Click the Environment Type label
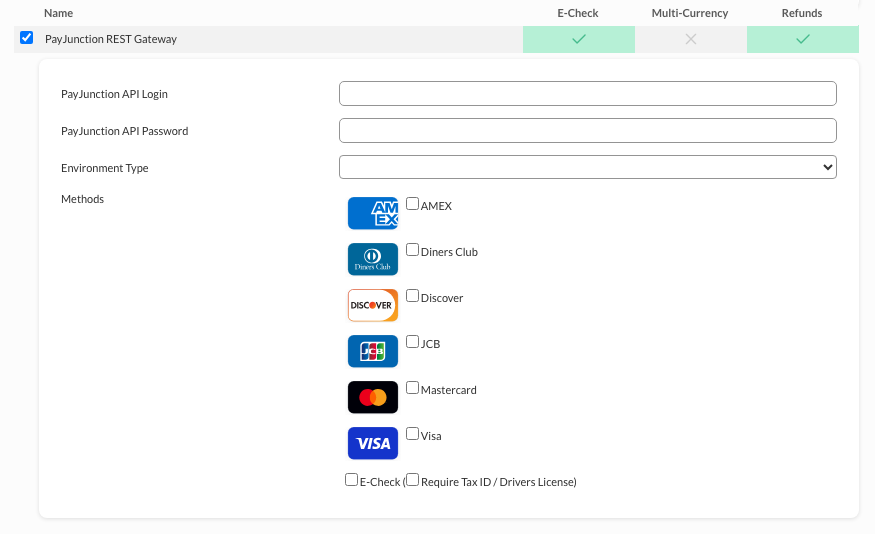The image size is (875, 534). click(x=105, y=168)
